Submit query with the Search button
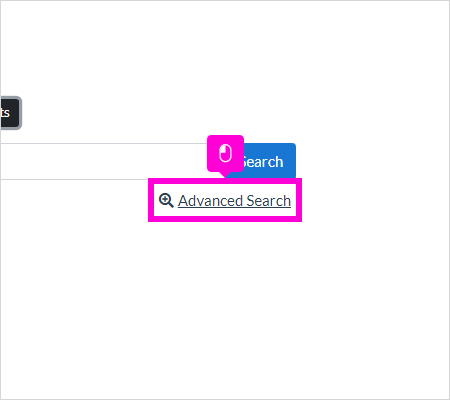 tap(262, 162)
